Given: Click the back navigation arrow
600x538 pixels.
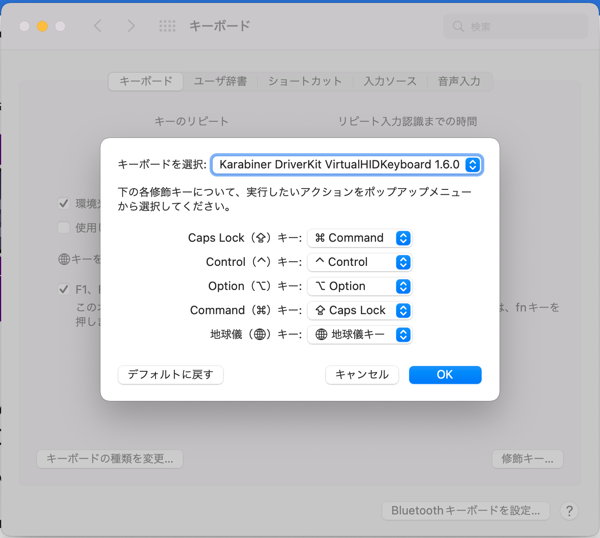Looking at the screenshot, I should (x=98, y=26).
